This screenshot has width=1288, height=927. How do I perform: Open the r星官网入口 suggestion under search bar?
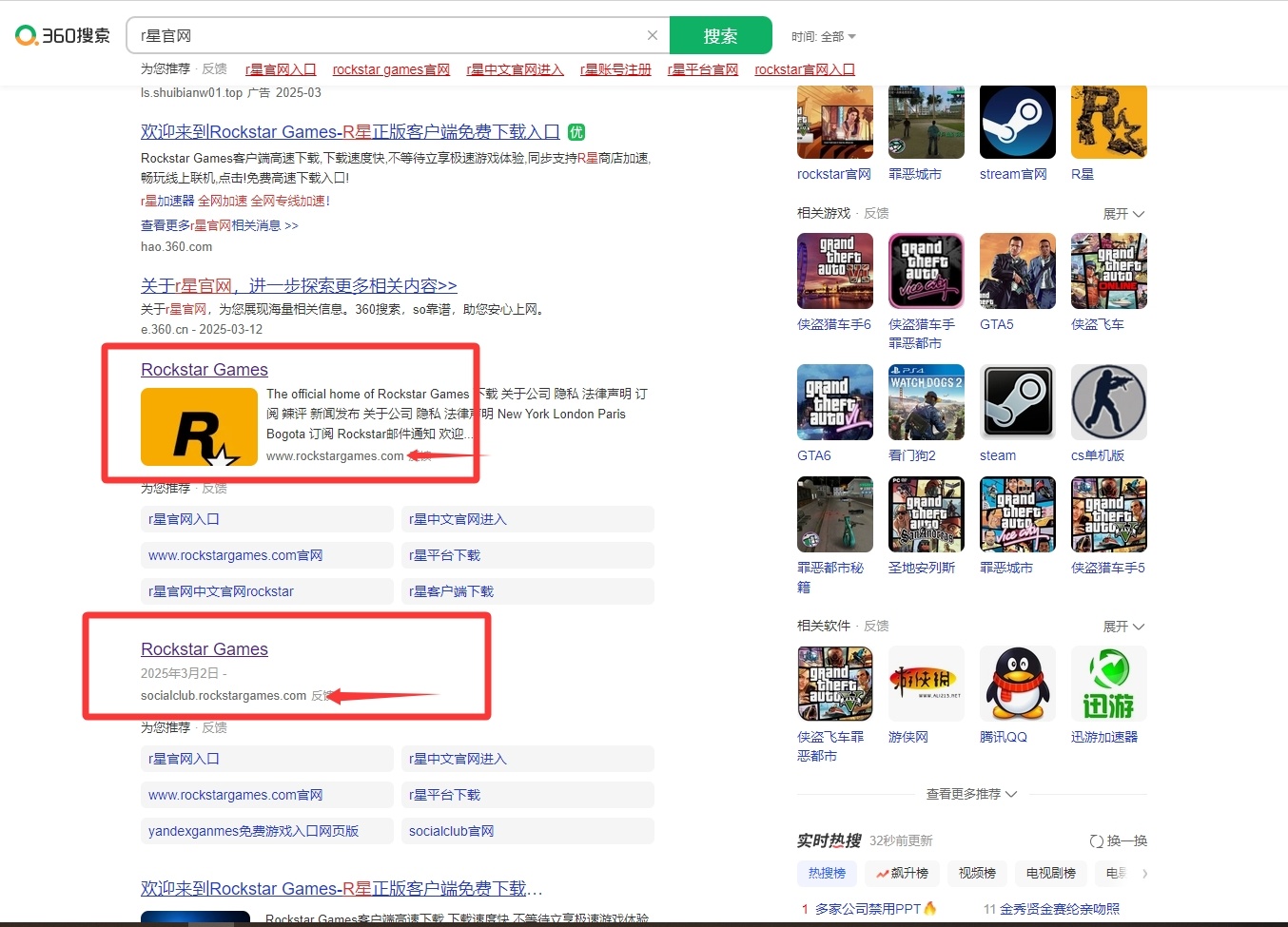(281, 69)
